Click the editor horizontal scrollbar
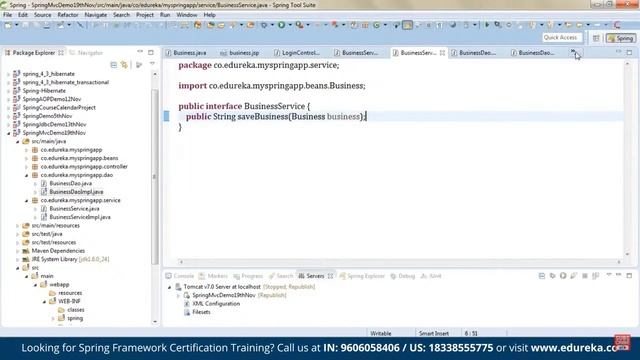The width and height of the screenshot is (640, 360). coord(400,262)
